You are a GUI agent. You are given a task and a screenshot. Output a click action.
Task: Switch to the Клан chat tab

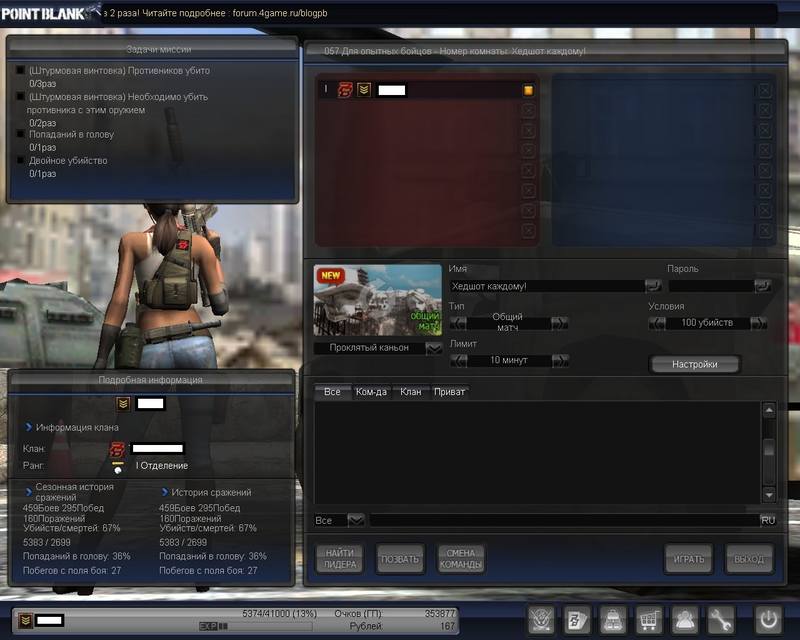click(x=411, y=391)
